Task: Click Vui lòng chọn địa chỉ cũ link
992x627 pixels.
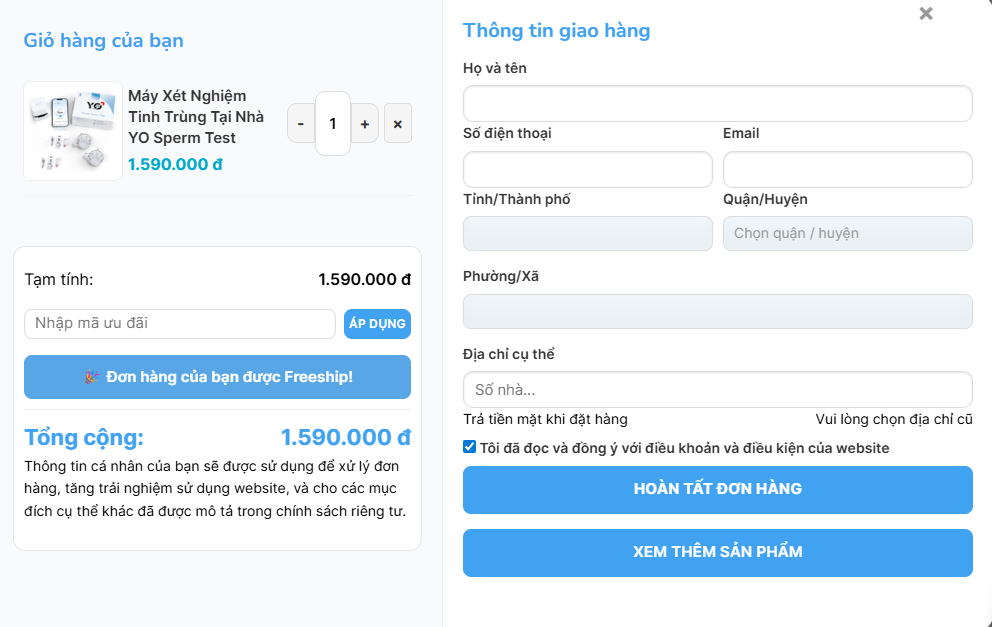Action: coord(894,419)
